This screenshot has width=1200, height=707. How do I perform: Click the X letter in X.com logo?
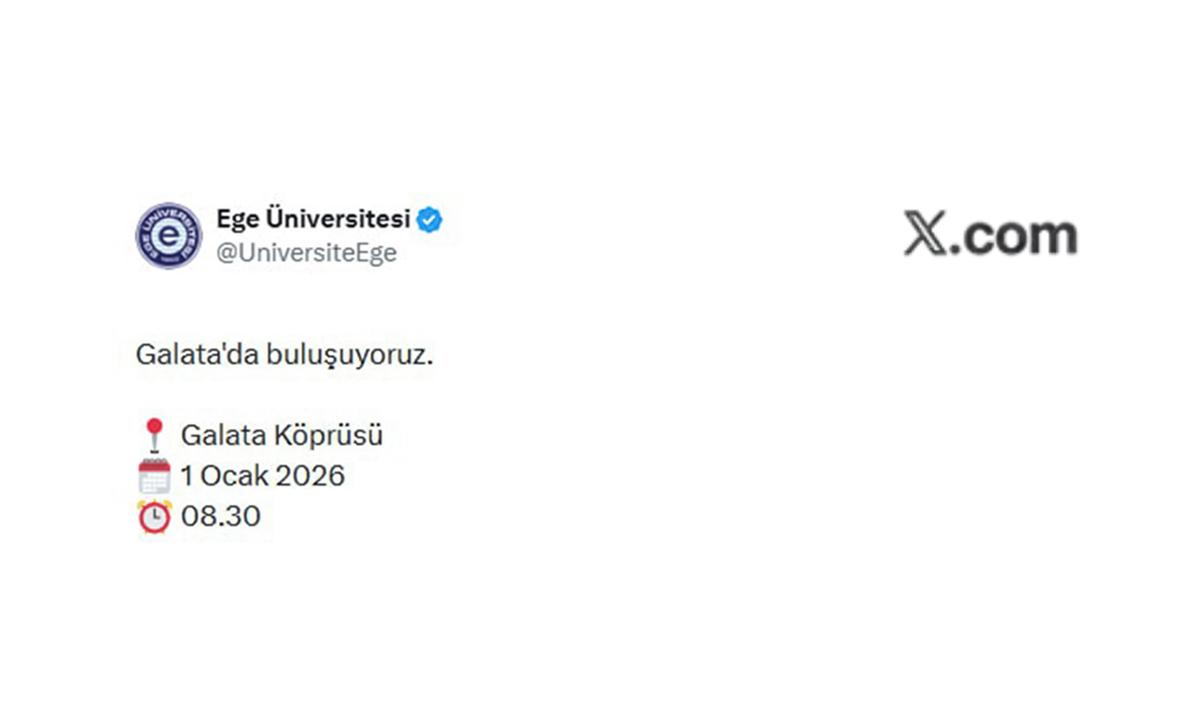click(925, 235)
